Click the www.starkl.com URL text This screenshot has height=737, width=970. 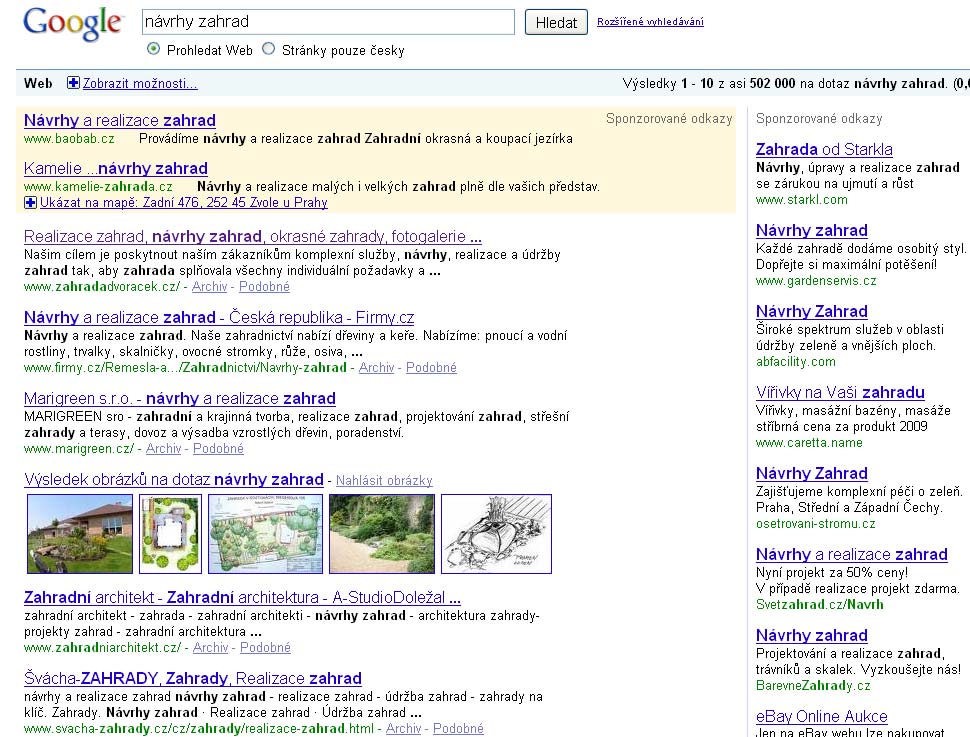click(x=802, y=200)
